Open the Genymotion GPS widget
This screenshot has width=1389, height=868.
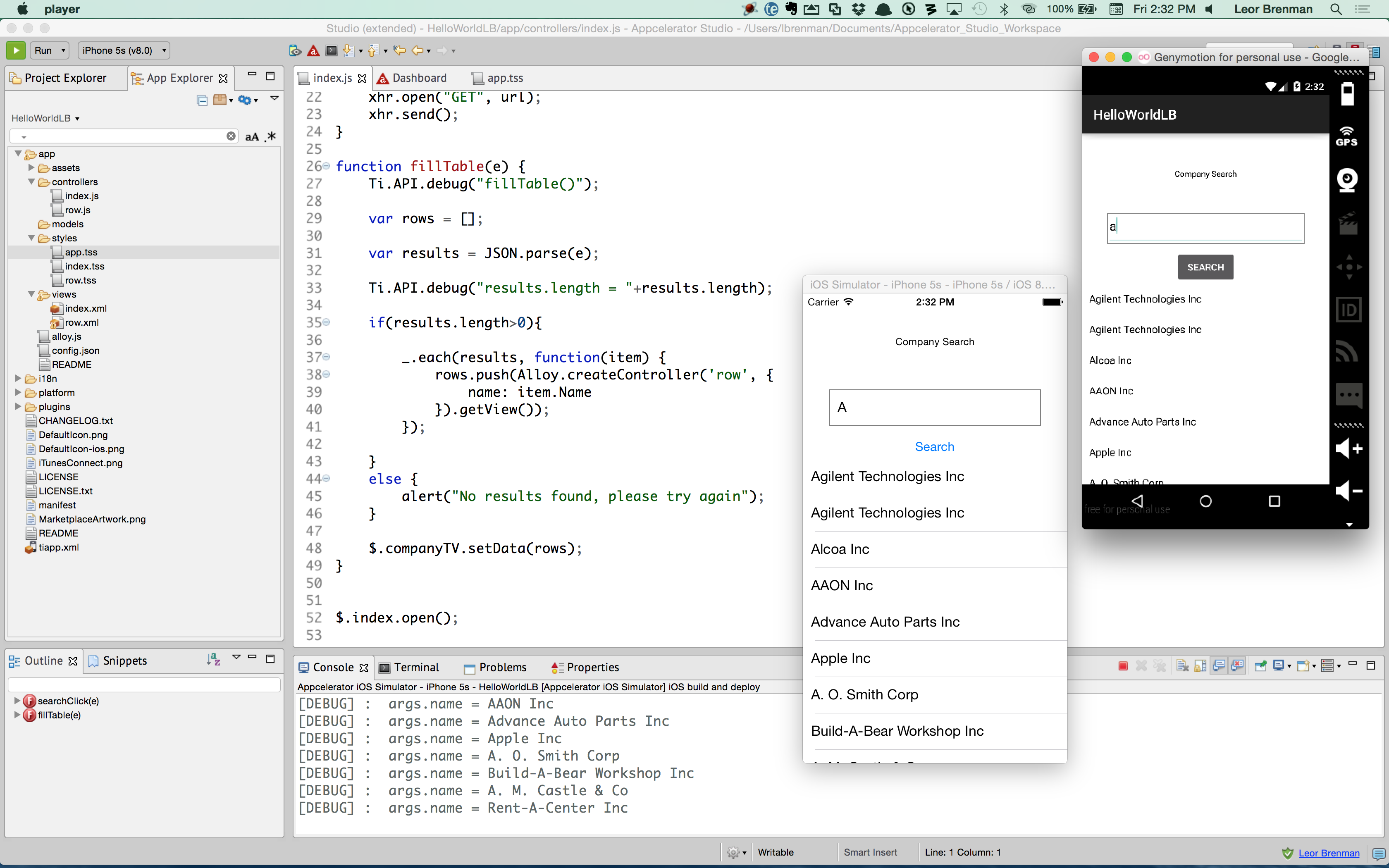click(1346, 137)
